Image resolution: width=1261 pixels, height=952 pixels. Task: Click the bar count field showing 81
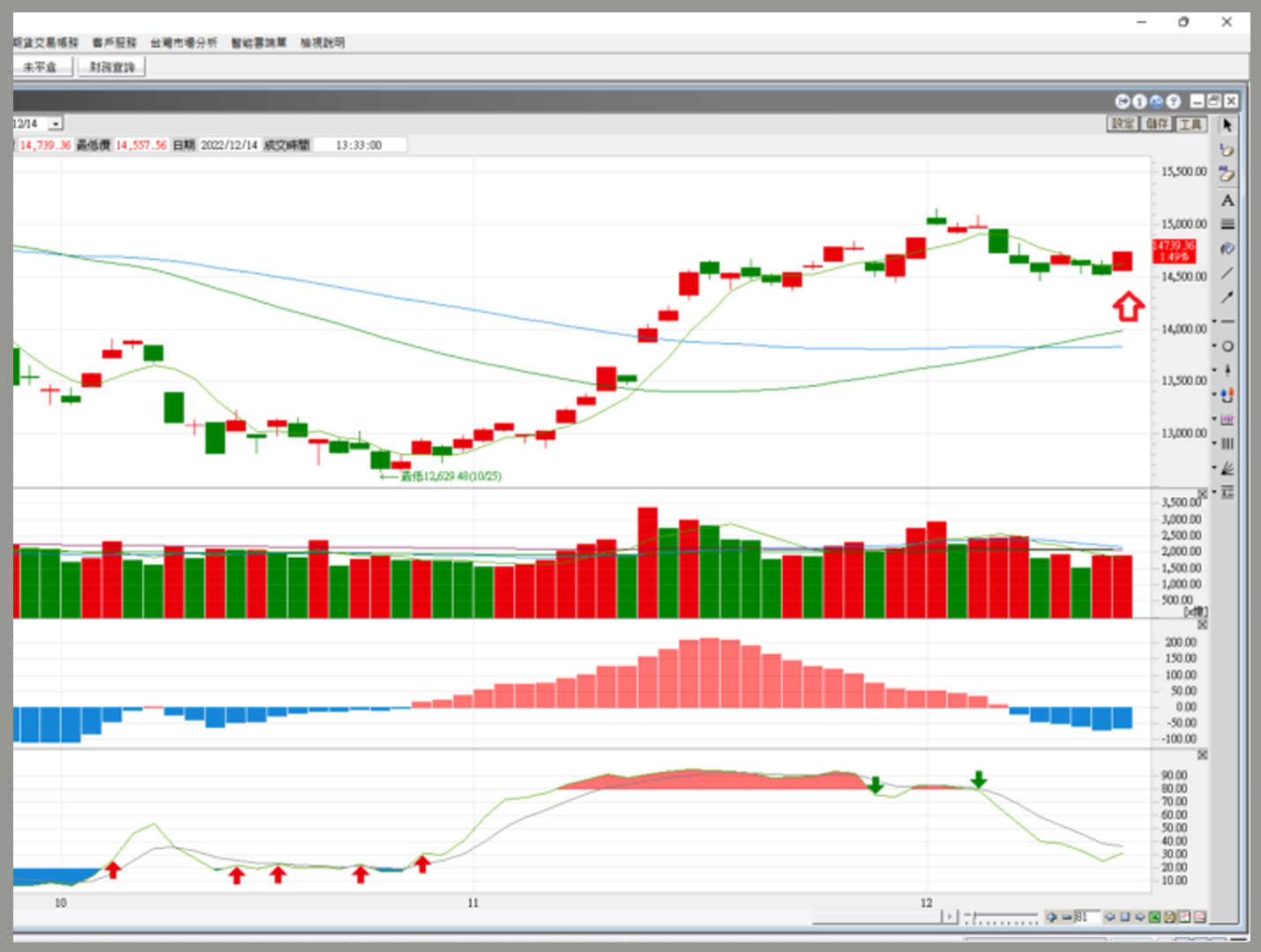[x=1086, y=917]
